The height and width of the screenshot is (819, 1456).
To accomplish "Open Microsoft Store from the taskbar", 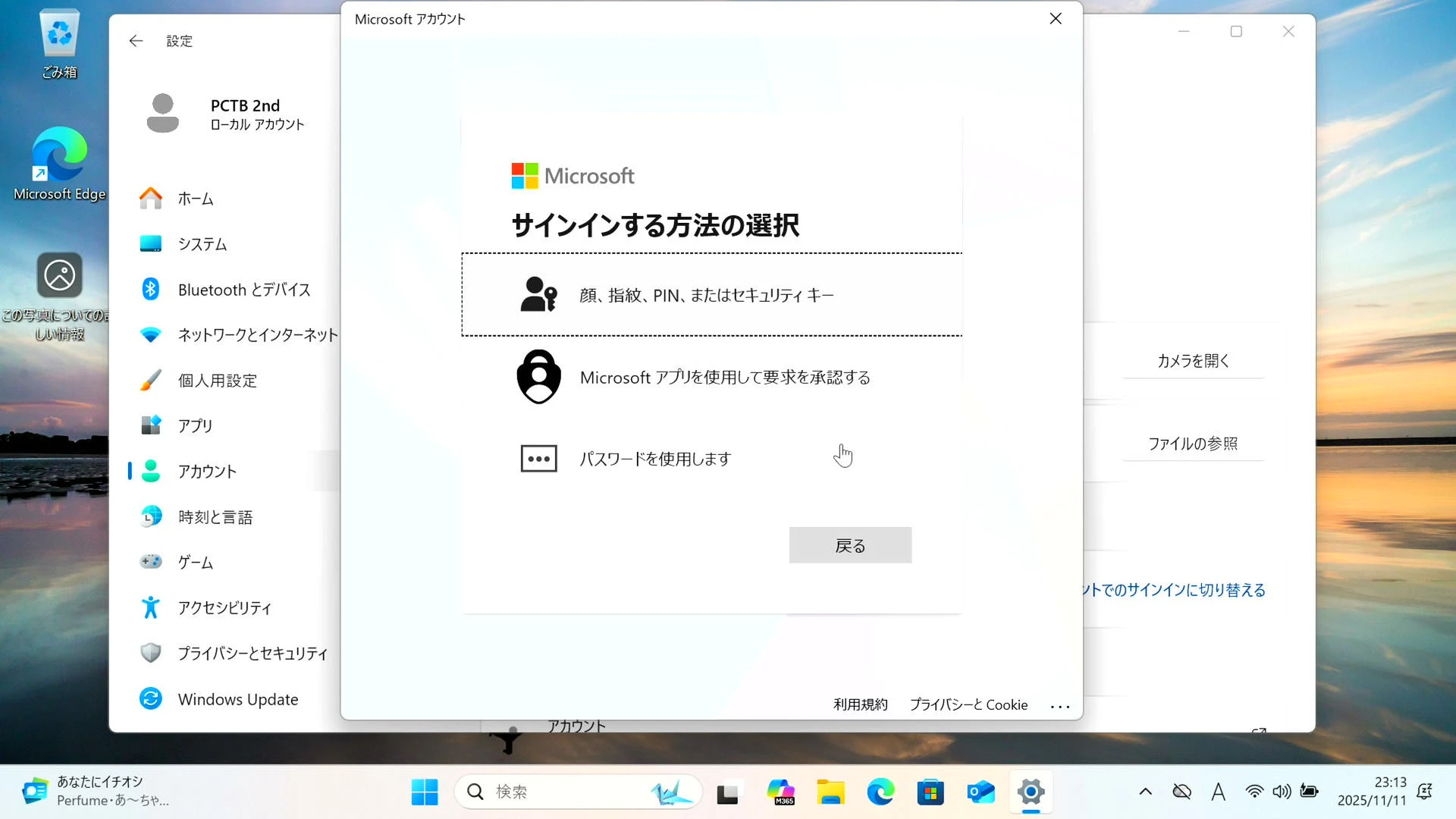I will (x=930, y=792).
